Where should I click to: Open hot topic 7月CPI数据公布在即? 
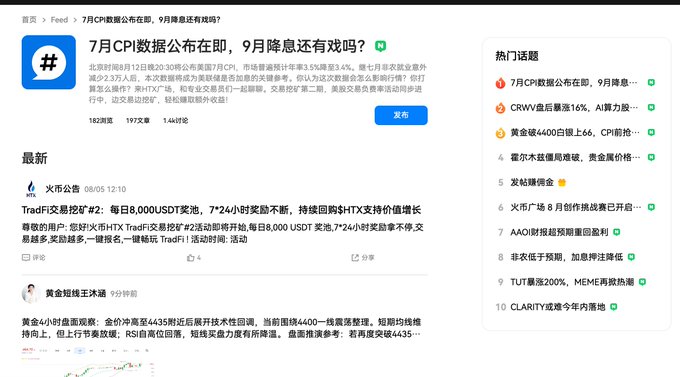click(574, 82)
